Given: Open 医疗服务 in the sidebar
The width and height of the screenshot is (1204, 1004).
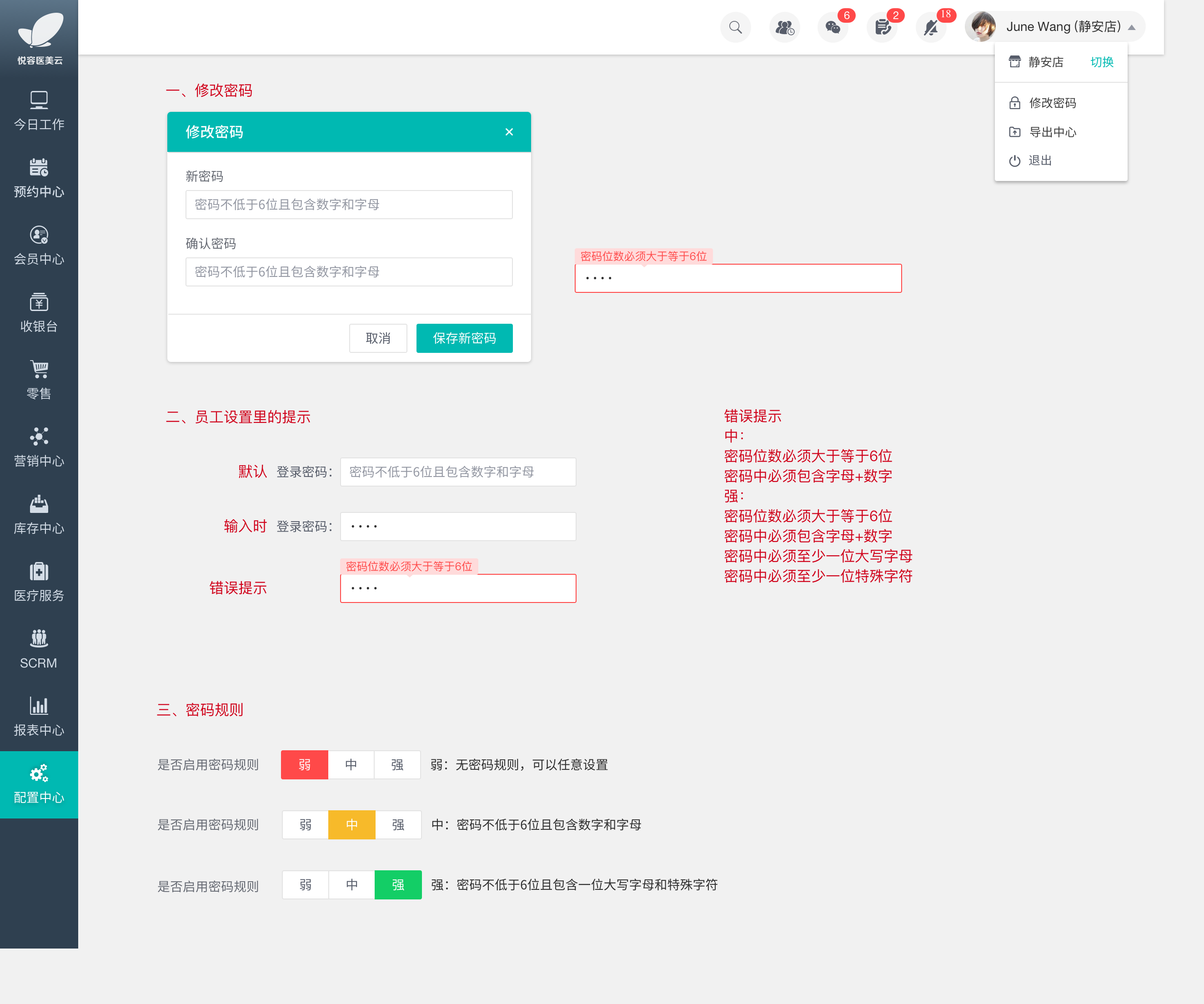Looking at the screenshot, I should (x=39, y=582).
